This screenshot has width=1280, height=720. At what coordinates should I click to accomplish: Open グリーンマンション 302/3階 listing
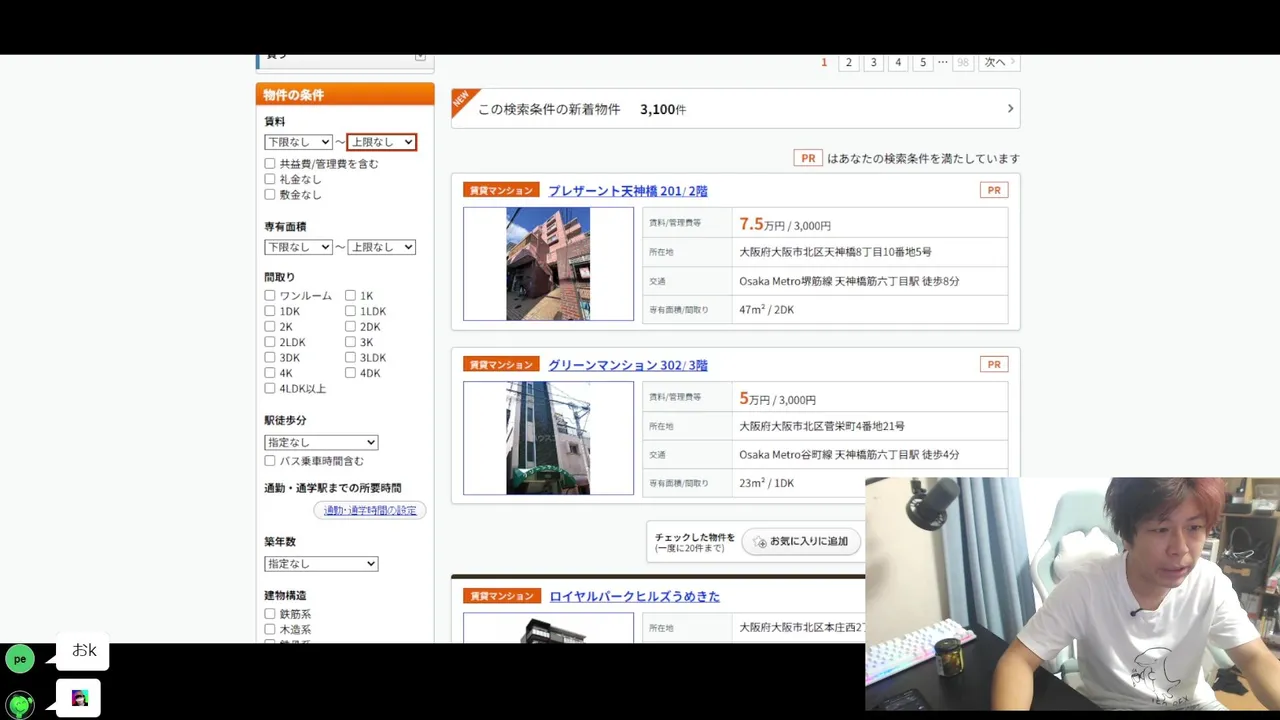(627, 365)
